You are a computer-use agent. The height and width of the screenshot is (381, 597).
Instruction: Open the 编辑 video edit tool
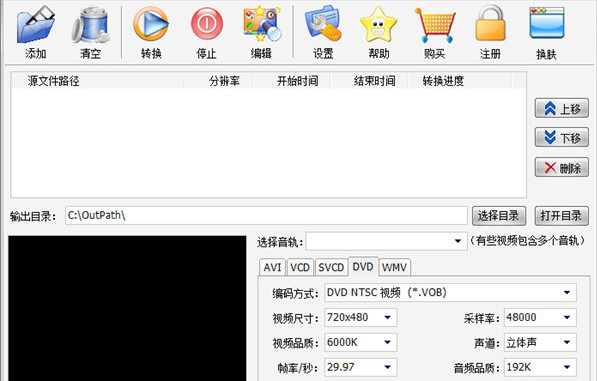tap(262, 24)
